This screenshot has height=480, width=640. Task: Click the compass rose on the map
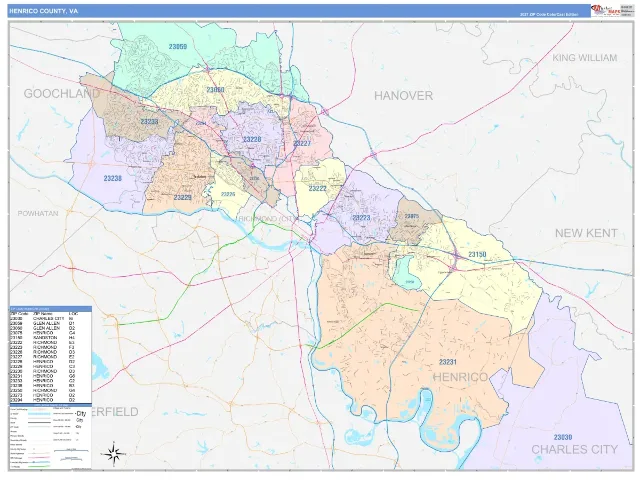click(114, 453)
